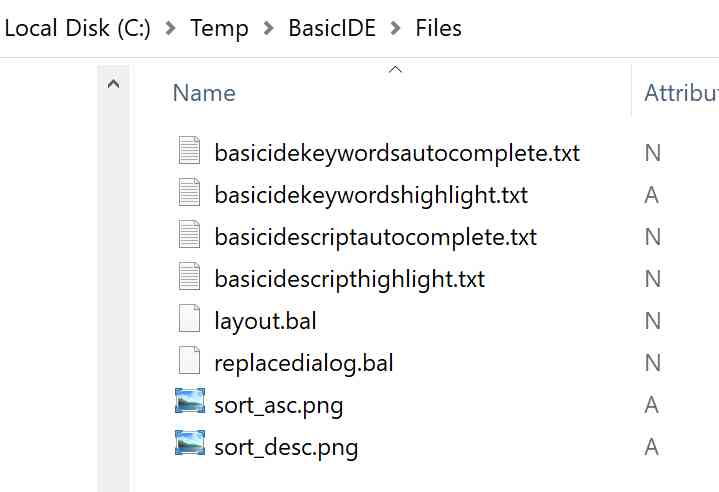
Task: Click Local Disk (C:) in the address bar
Action: click(77, 28)
